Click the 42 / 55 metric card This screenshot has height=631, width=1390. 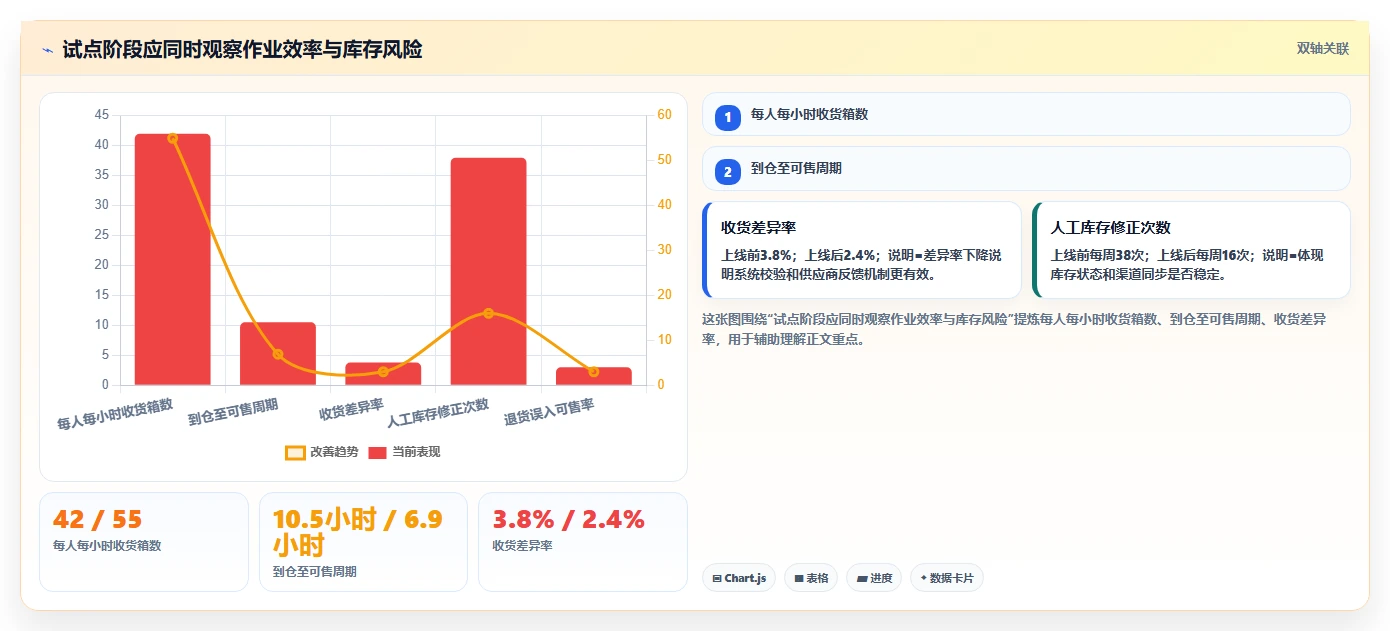[x=144, y=542]
